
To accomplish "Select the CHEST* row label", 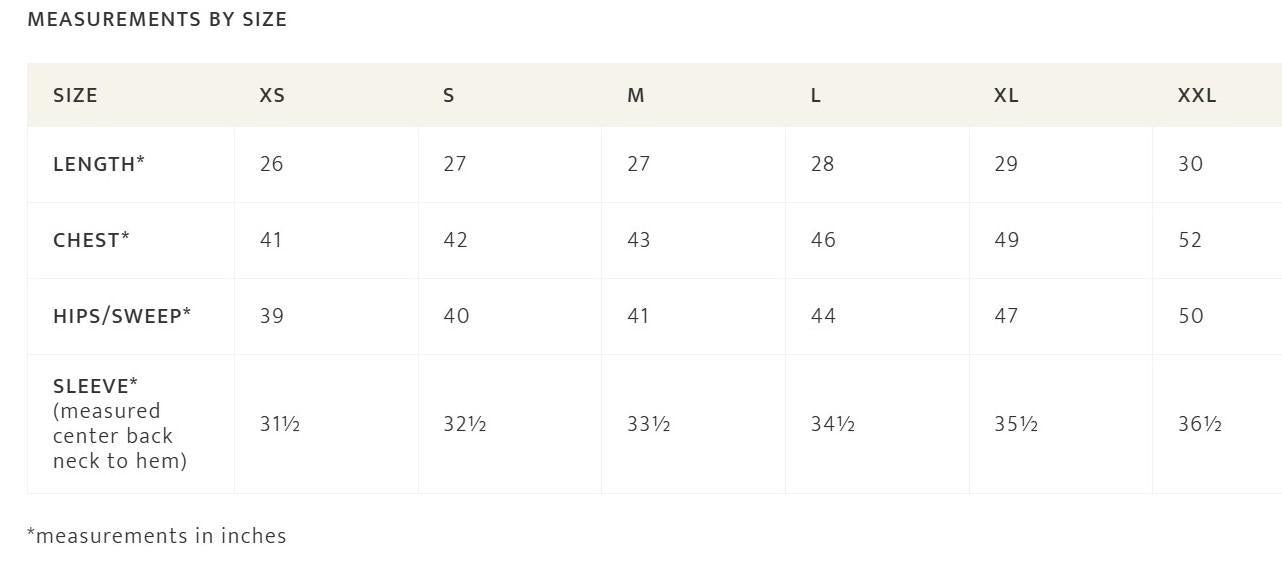I will [91, 240].
